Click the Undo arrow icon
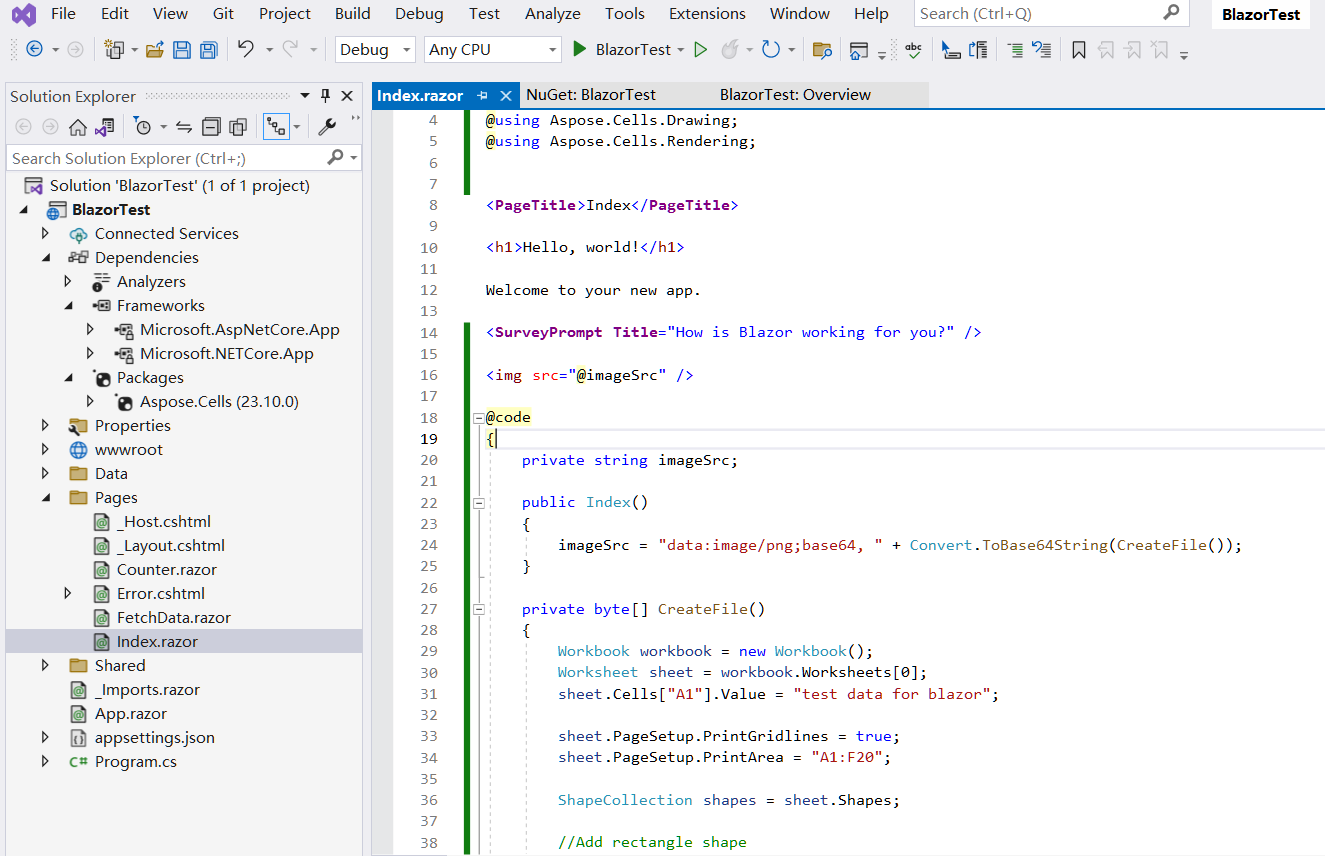The height and width of the screenshot is (856, 1325). click(x=245, y=50)
